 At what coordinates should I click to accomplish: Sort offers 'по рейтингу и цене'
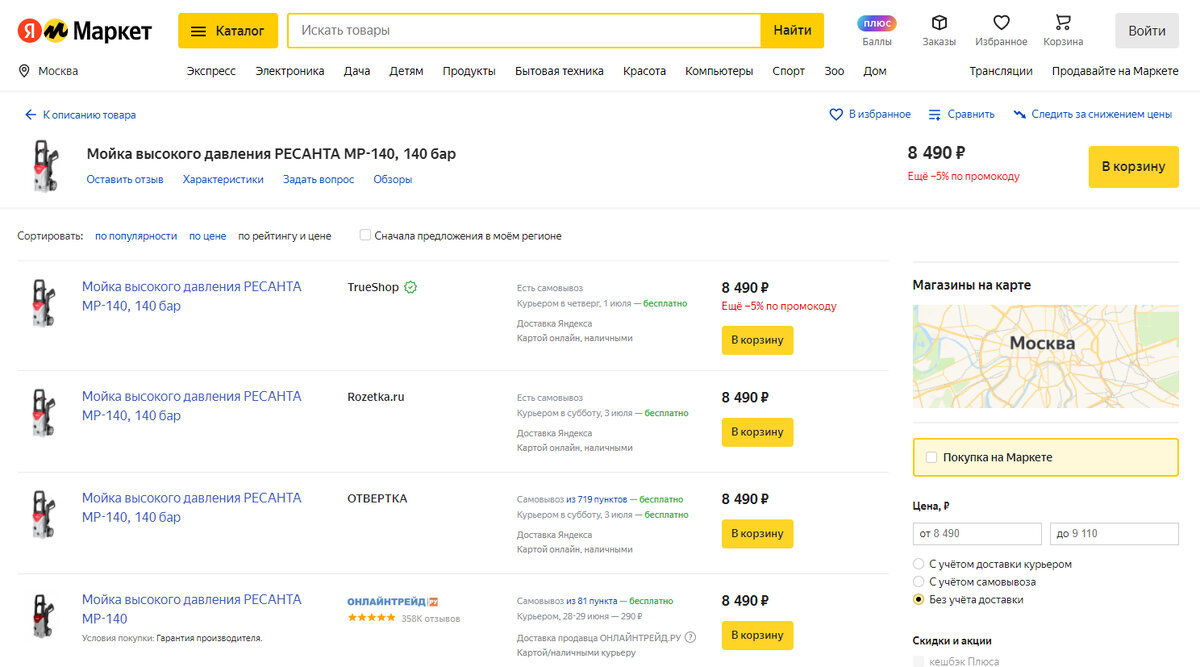(x=284, y=236)
